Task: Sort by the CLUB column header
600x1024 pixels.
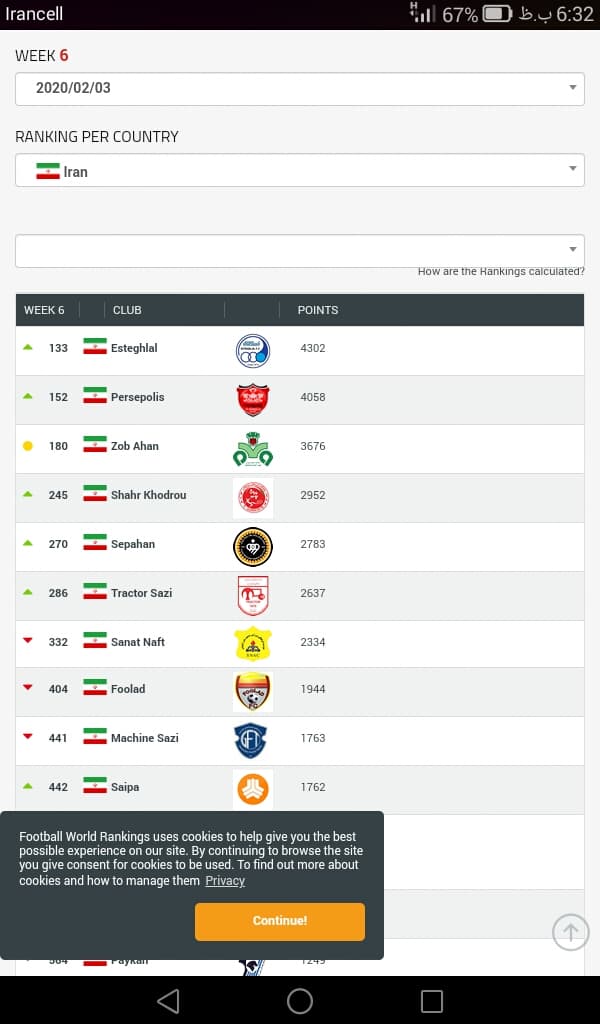Action: click(127, 310)
